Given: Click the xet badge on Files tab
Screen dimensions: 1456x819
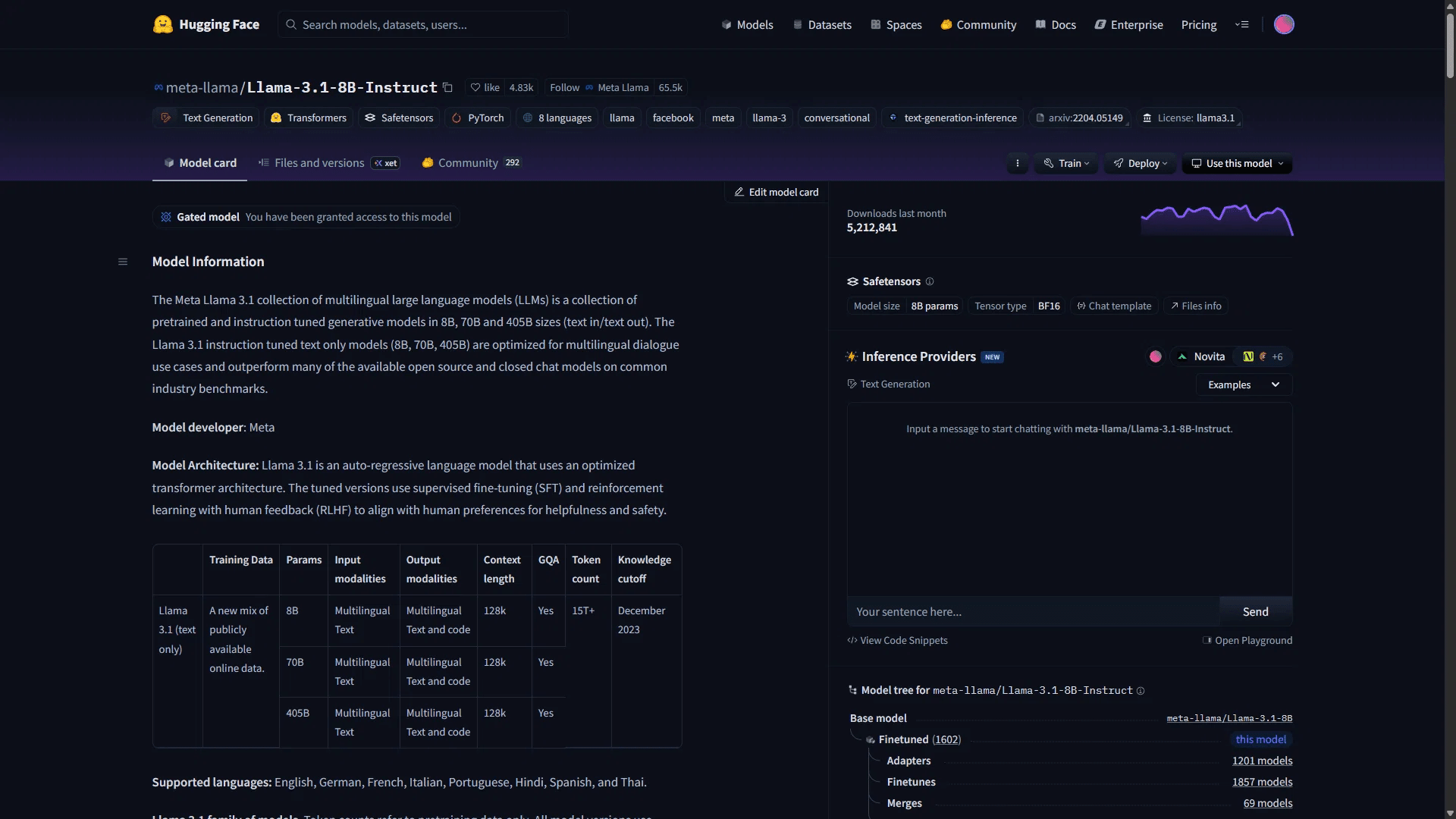Looking at the screenshot, I should 386,163.
